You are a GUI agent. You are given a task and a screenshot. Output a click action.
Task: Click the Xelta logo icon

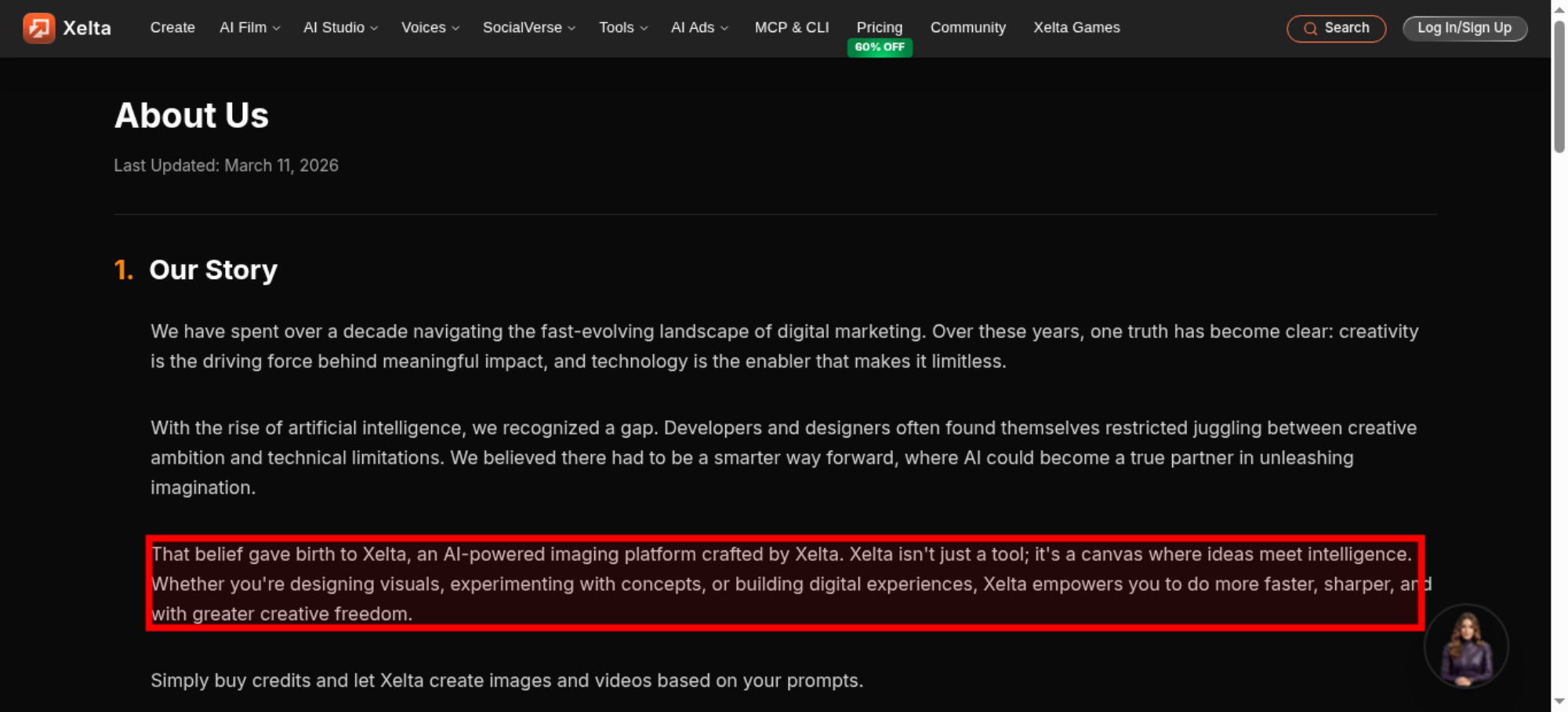38,28
